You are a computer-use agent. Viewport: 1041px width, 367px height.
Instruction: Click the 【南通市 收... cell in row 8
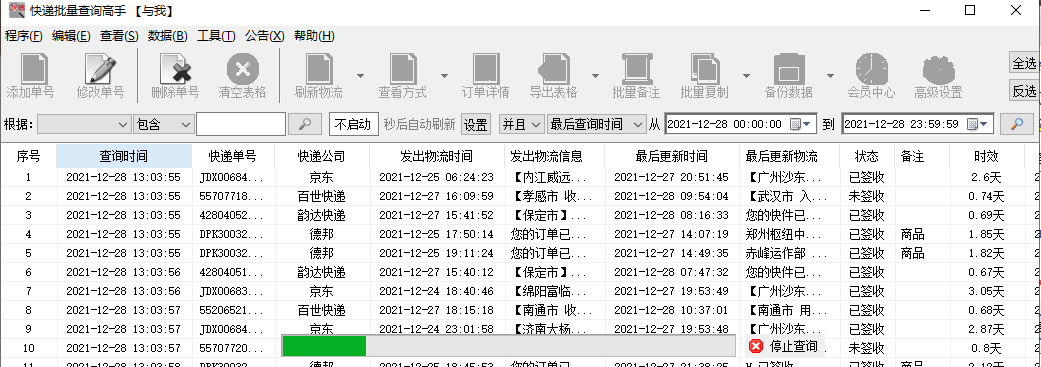(553, 311)
